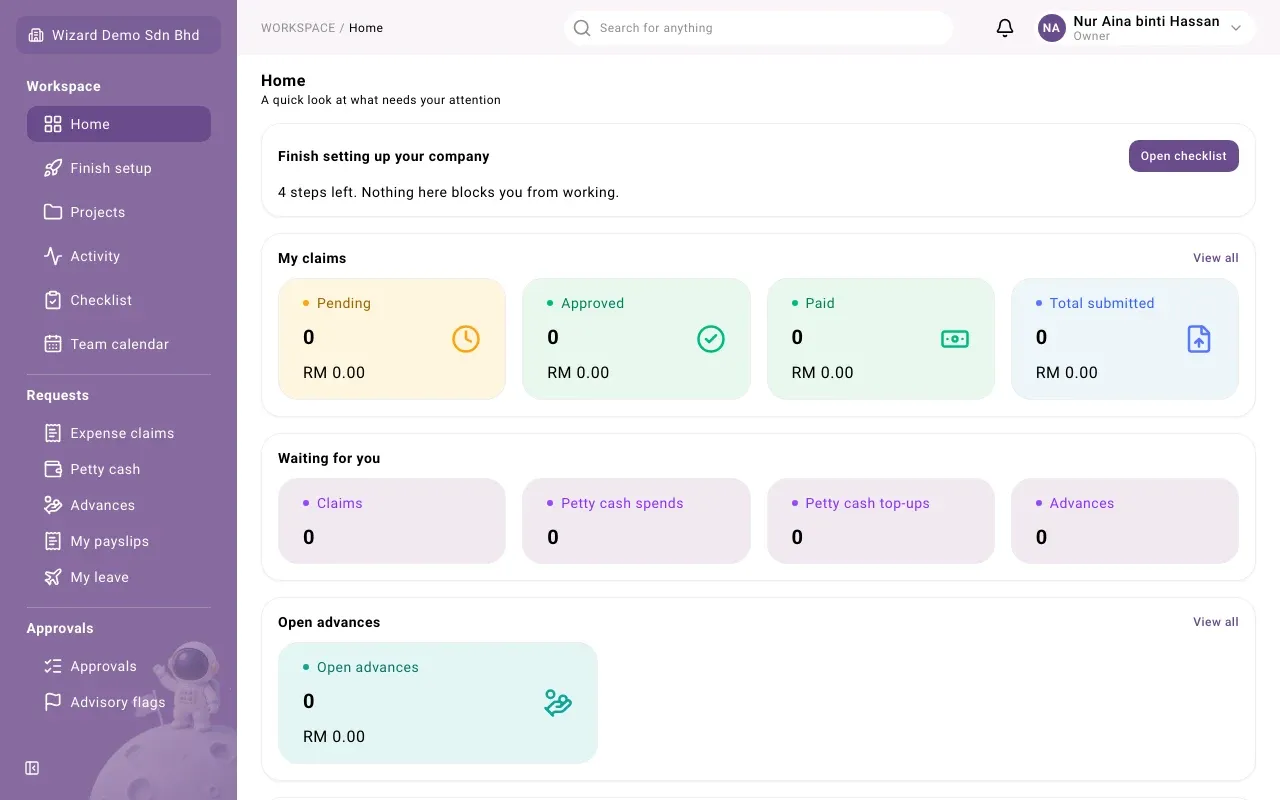Image resolution: width=1280 pixels, height=800 pixels.
Task: Click WORKSPACE in the breadcrumb
Action: coord(298,28)
